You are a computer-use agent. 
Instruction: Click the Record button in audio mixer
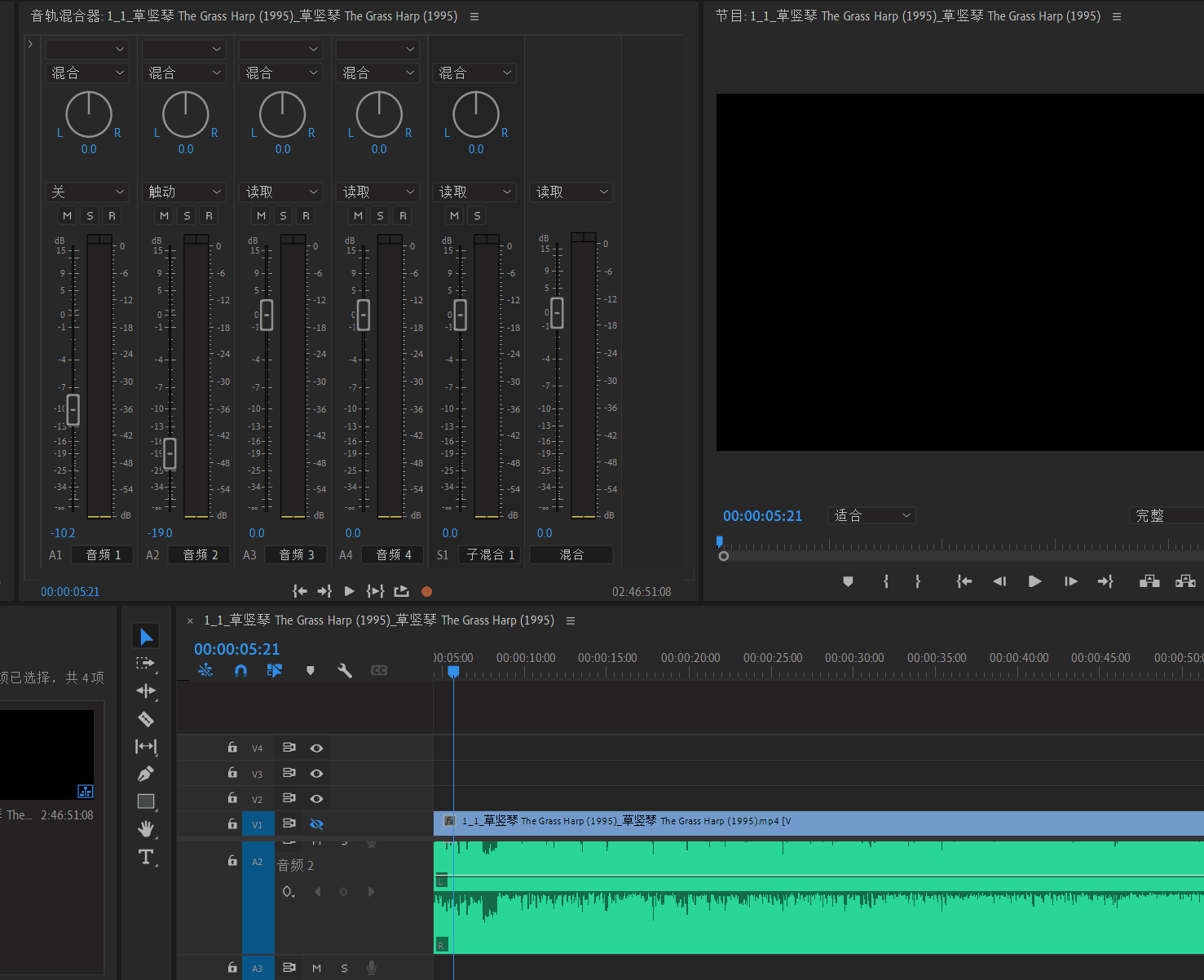[426, 592]
